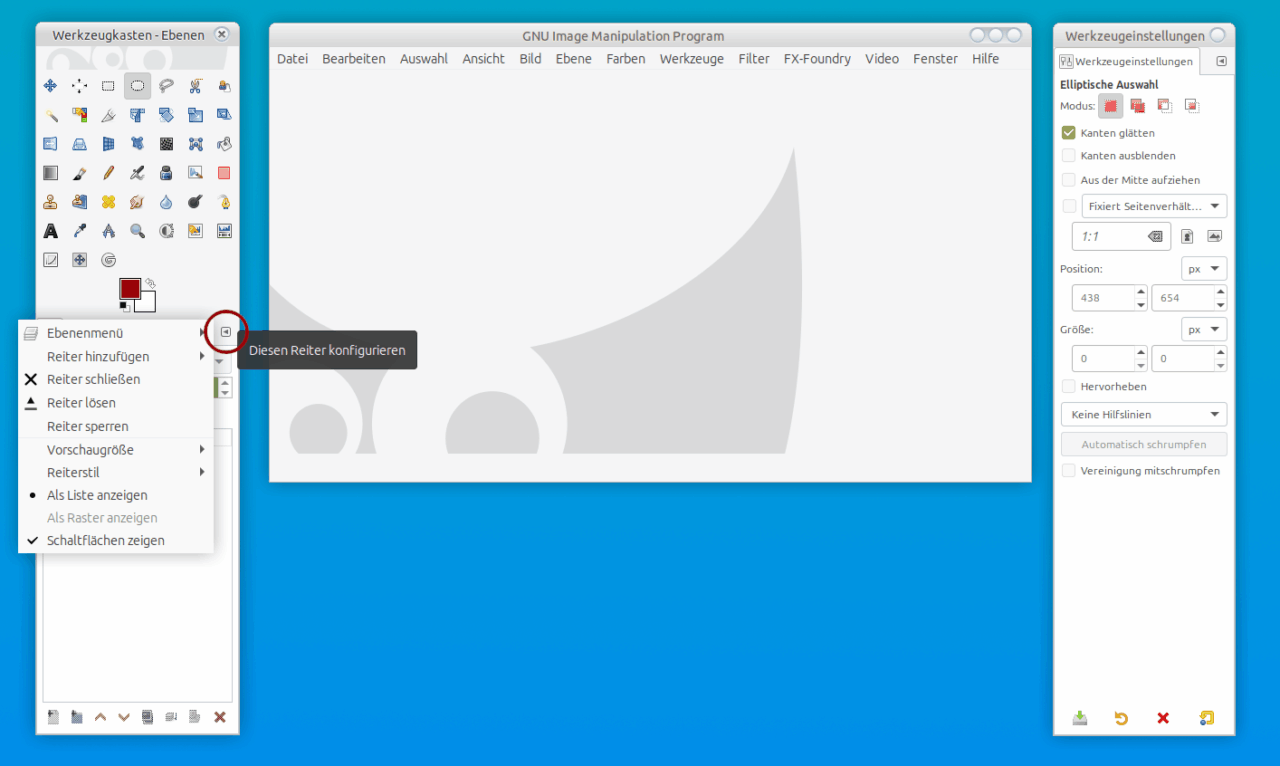Choose 'Reiter sperren' from the menu
The height and width of the screenshot is (766, 1280).
tap(116, 426)
